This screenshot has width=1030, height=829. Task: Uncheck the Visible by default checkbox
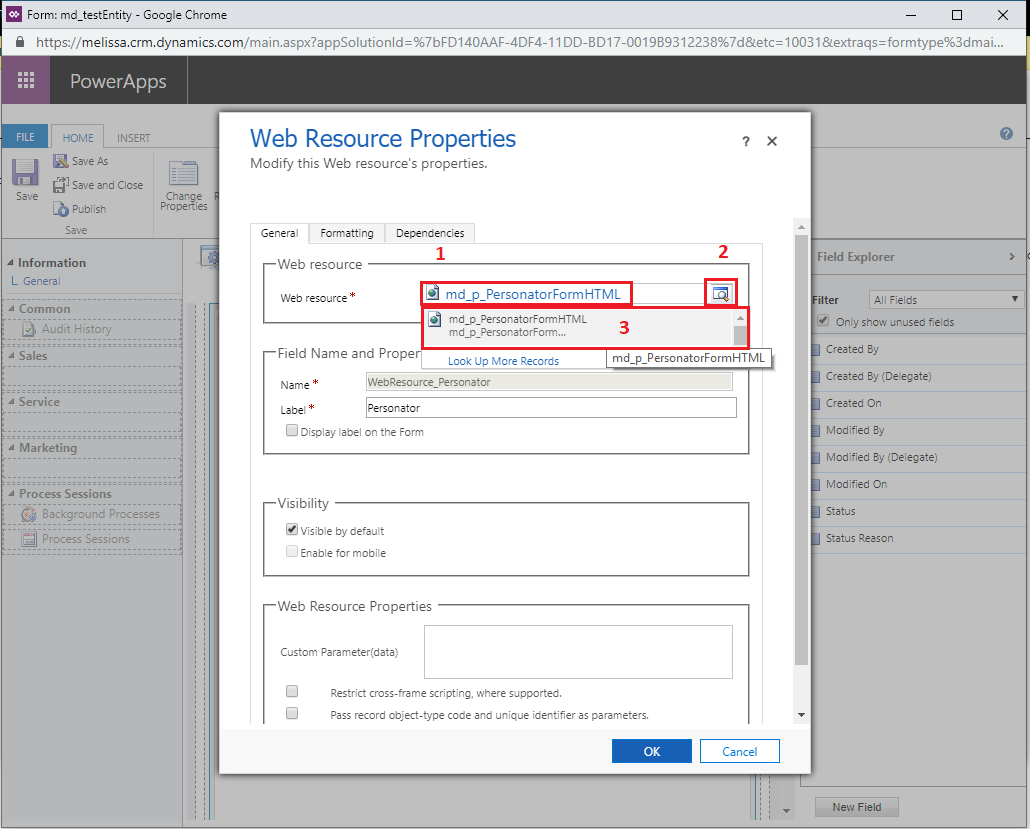[x=292, y=529]
